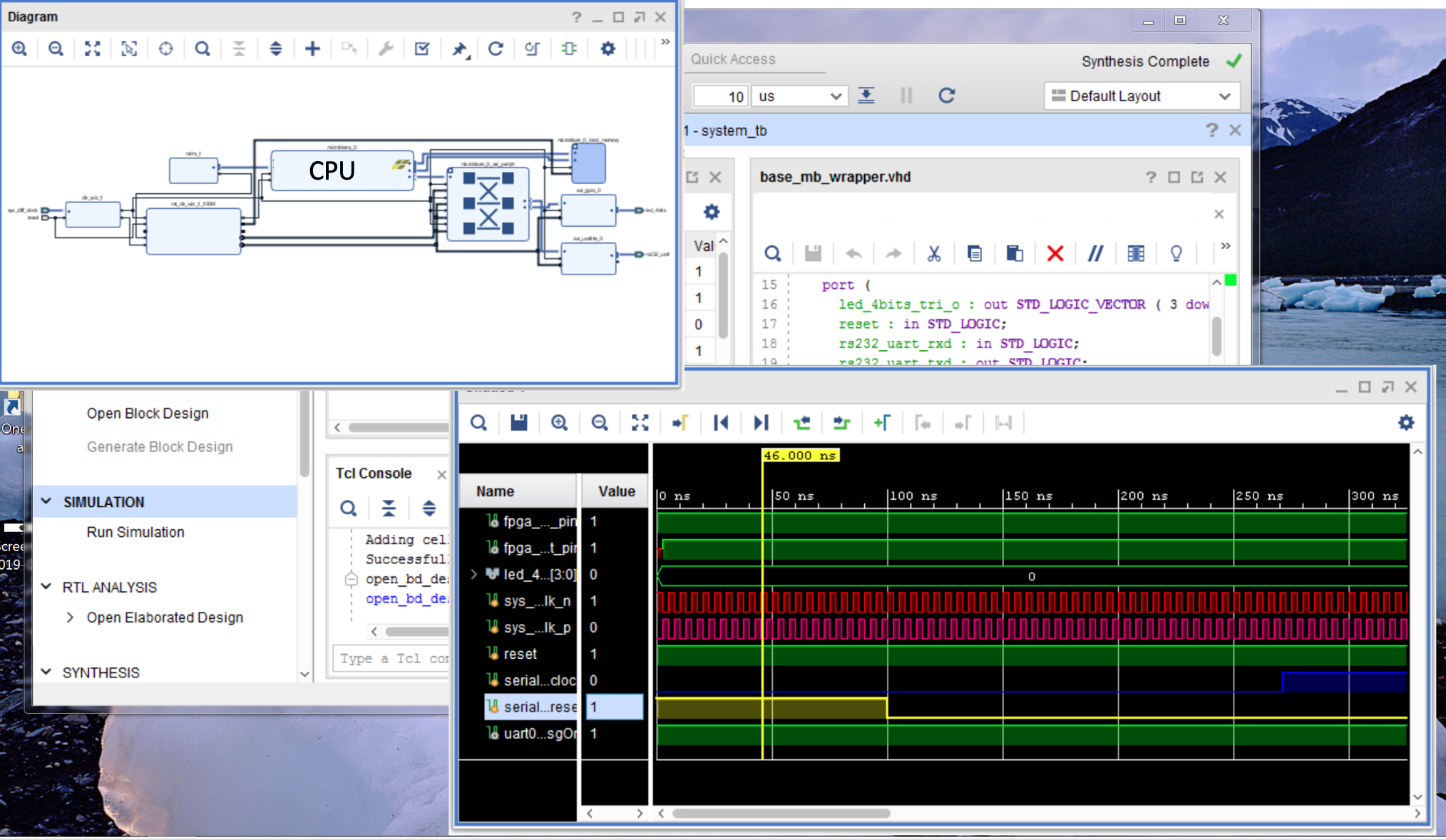Image resolution: width=1446 pixels, height=840 pixels.
Task: Click the red delete X icon in editor
Action: click(1055, 253)
